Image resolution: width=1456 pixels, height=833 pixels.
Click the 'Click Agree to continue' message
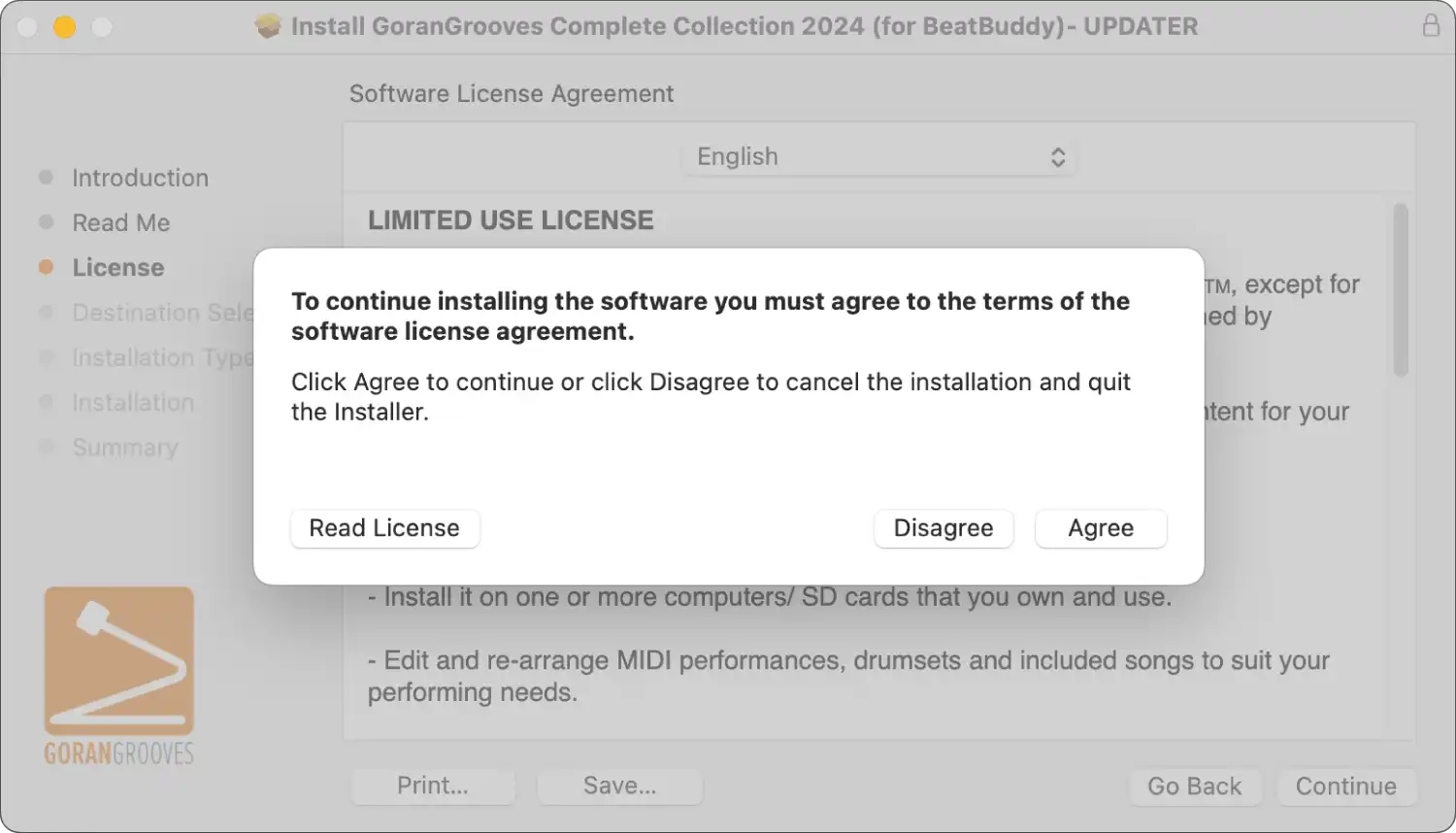711,397
